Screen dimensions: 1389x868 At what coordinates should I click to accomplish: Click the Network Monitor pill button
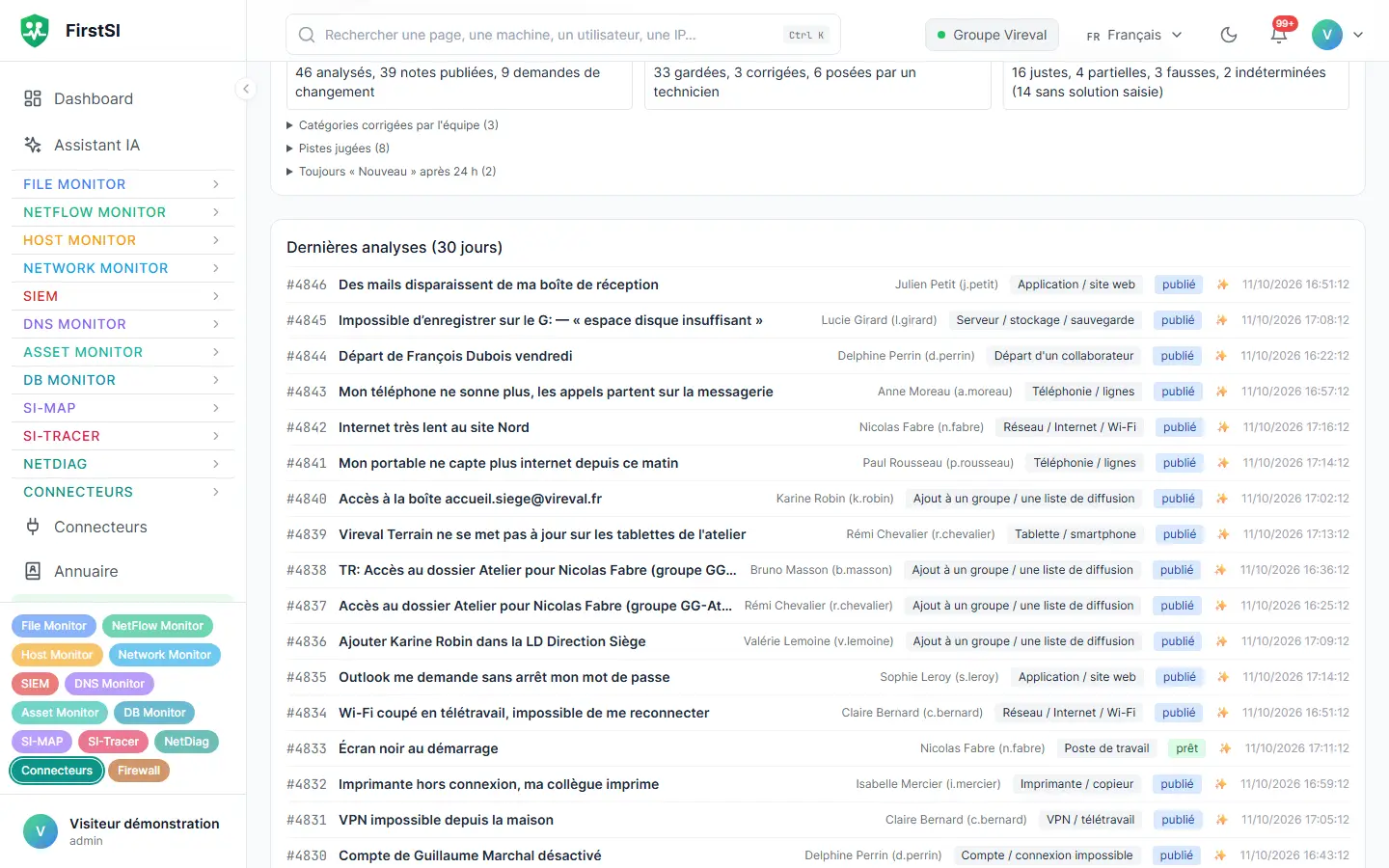[x=165, y=655]
